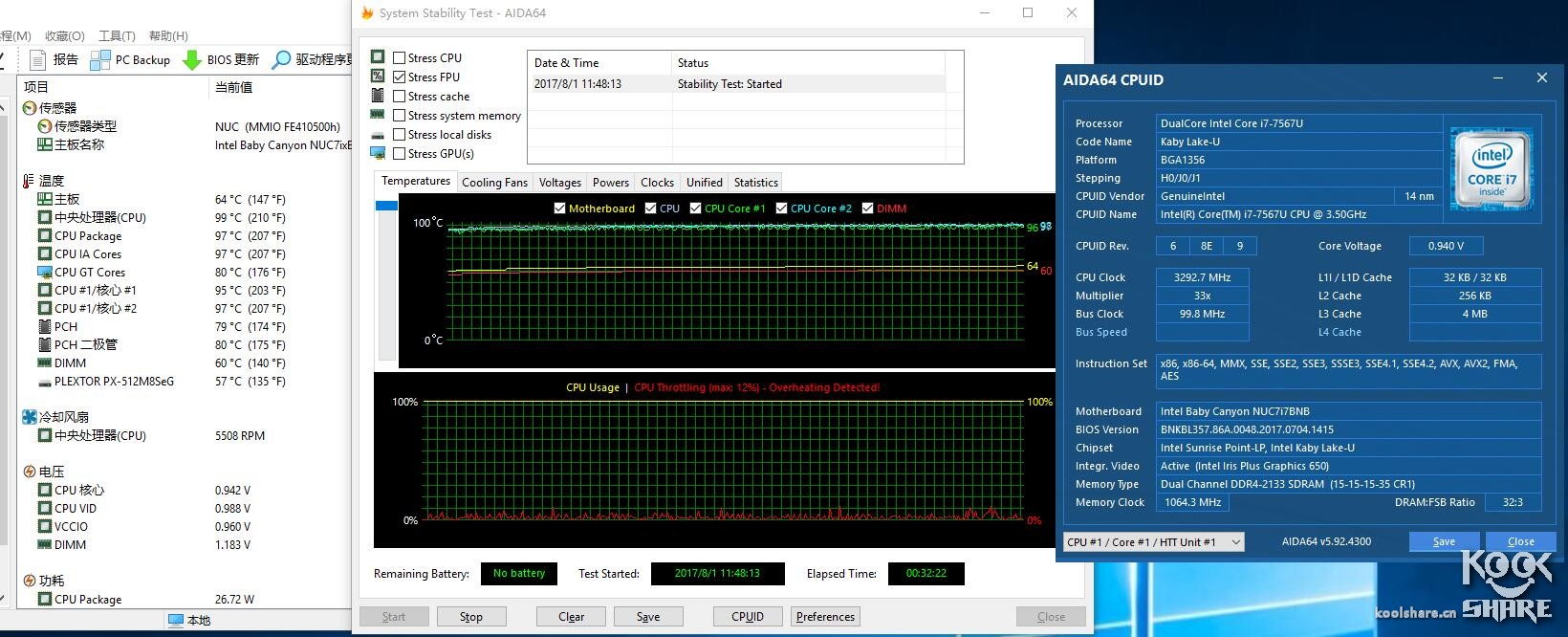Image resolution: width=1568 pixels, height=637 pixels.
Task: Select the Temperatures tab
Action: tap(415, 181)
